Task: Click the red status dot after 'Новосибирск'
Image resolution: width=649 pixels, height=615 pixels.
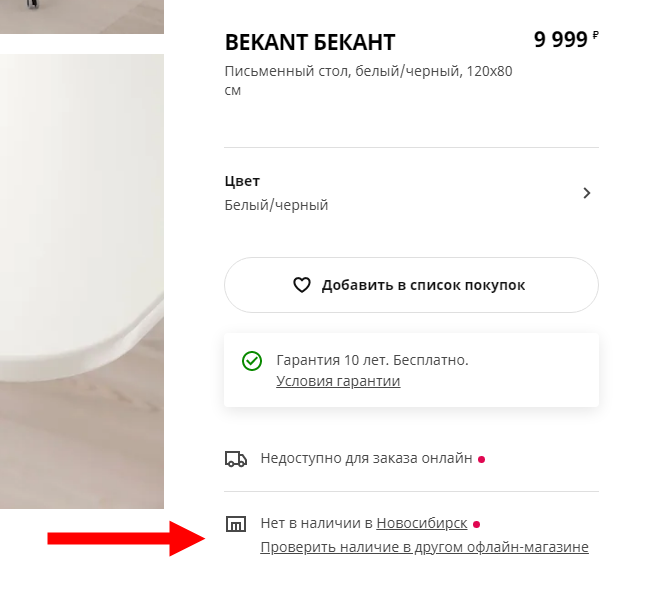Action: 476,524
